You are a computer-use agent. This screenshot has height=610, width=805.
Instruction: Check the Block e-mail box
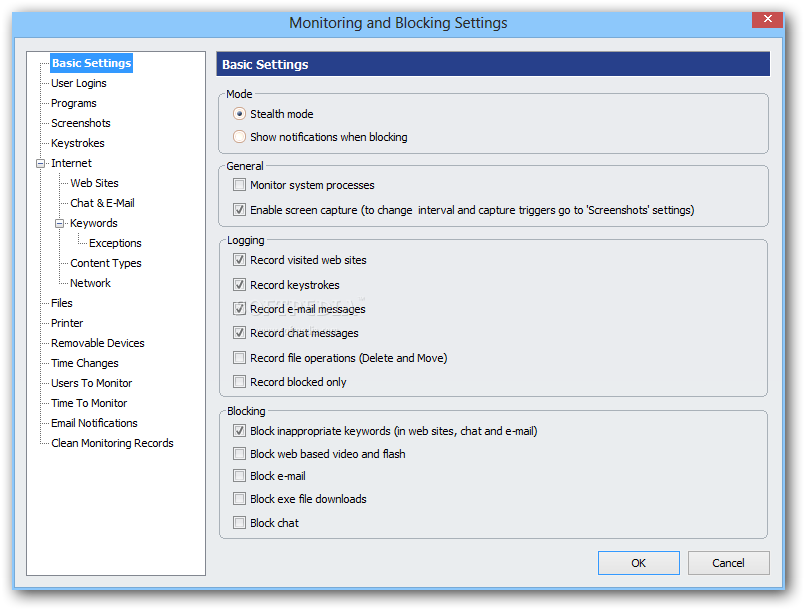239,476
